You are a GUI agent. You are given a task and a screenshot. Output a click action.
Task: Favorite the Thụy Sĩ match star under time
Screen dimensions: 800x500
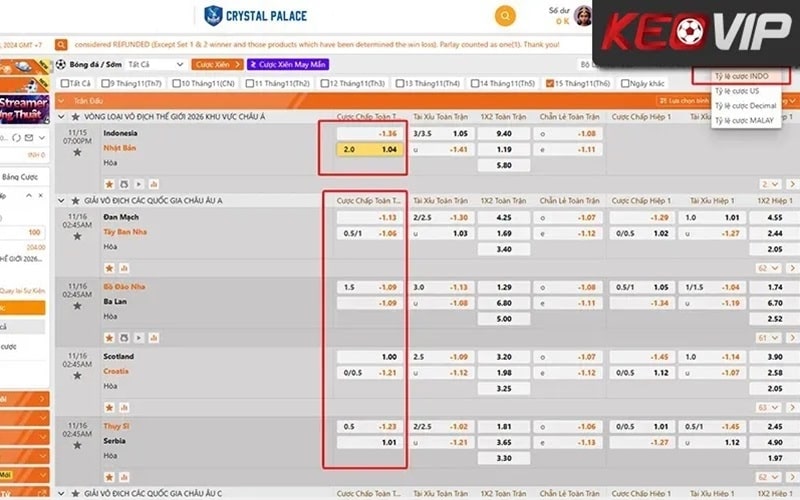pos(77,445)
